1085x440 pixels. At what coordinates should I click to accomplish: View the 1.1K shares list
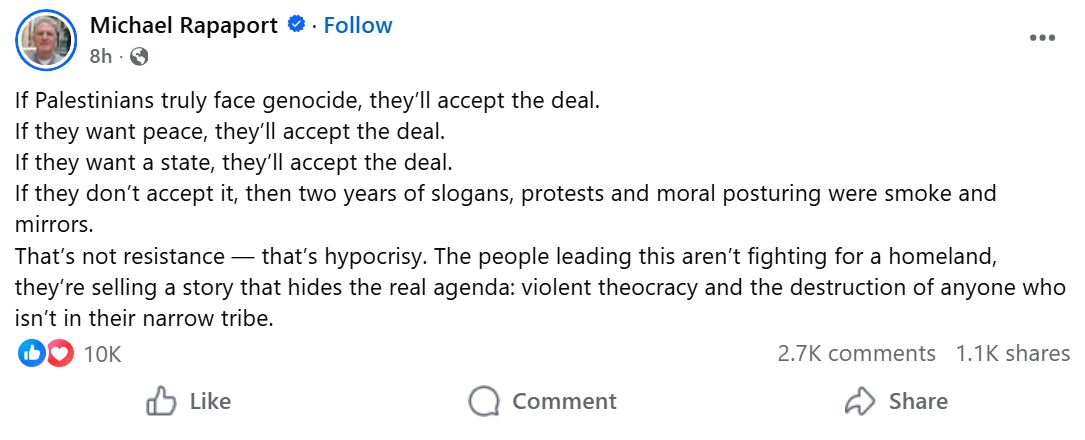click(1012, 353)
